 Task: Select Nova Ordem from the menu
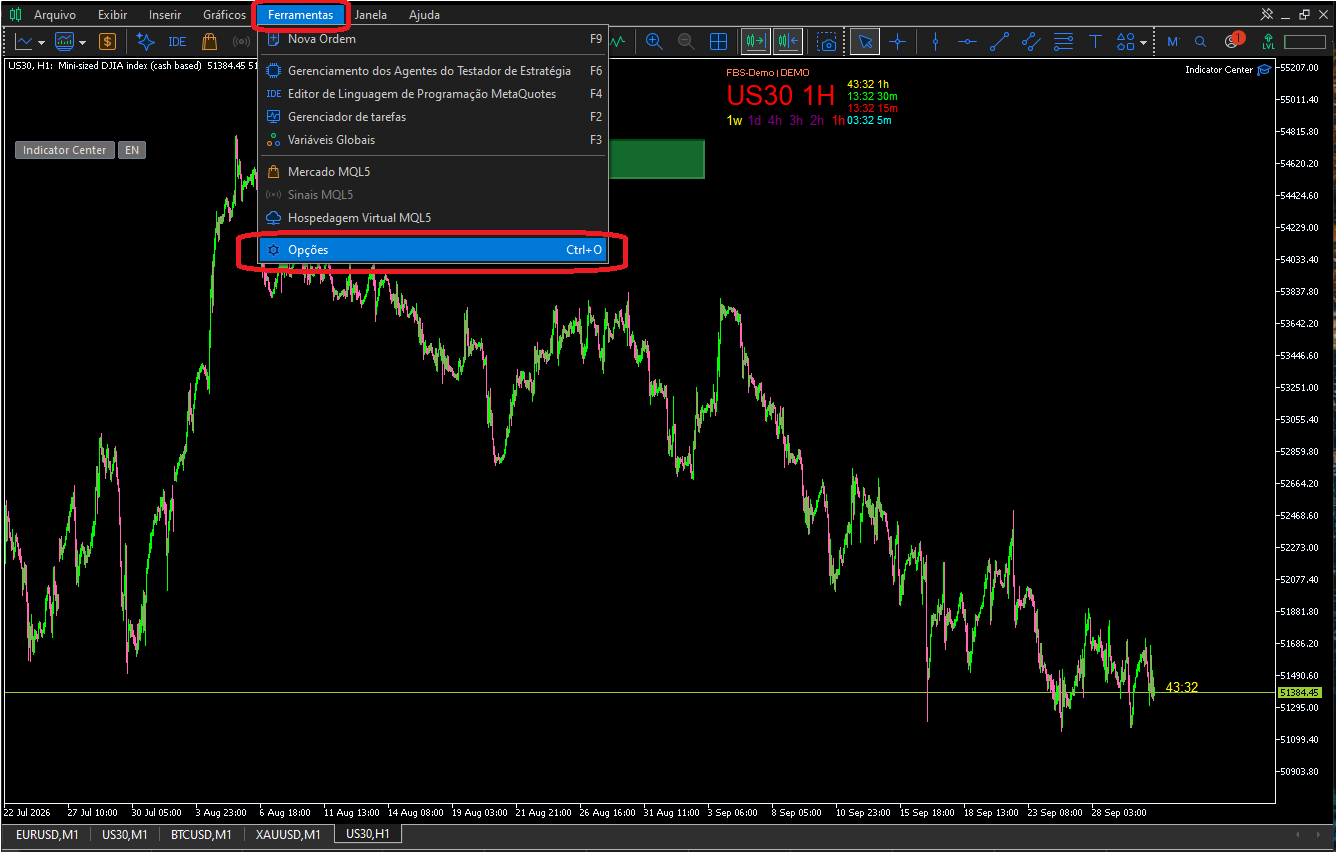tap(433, 39)
